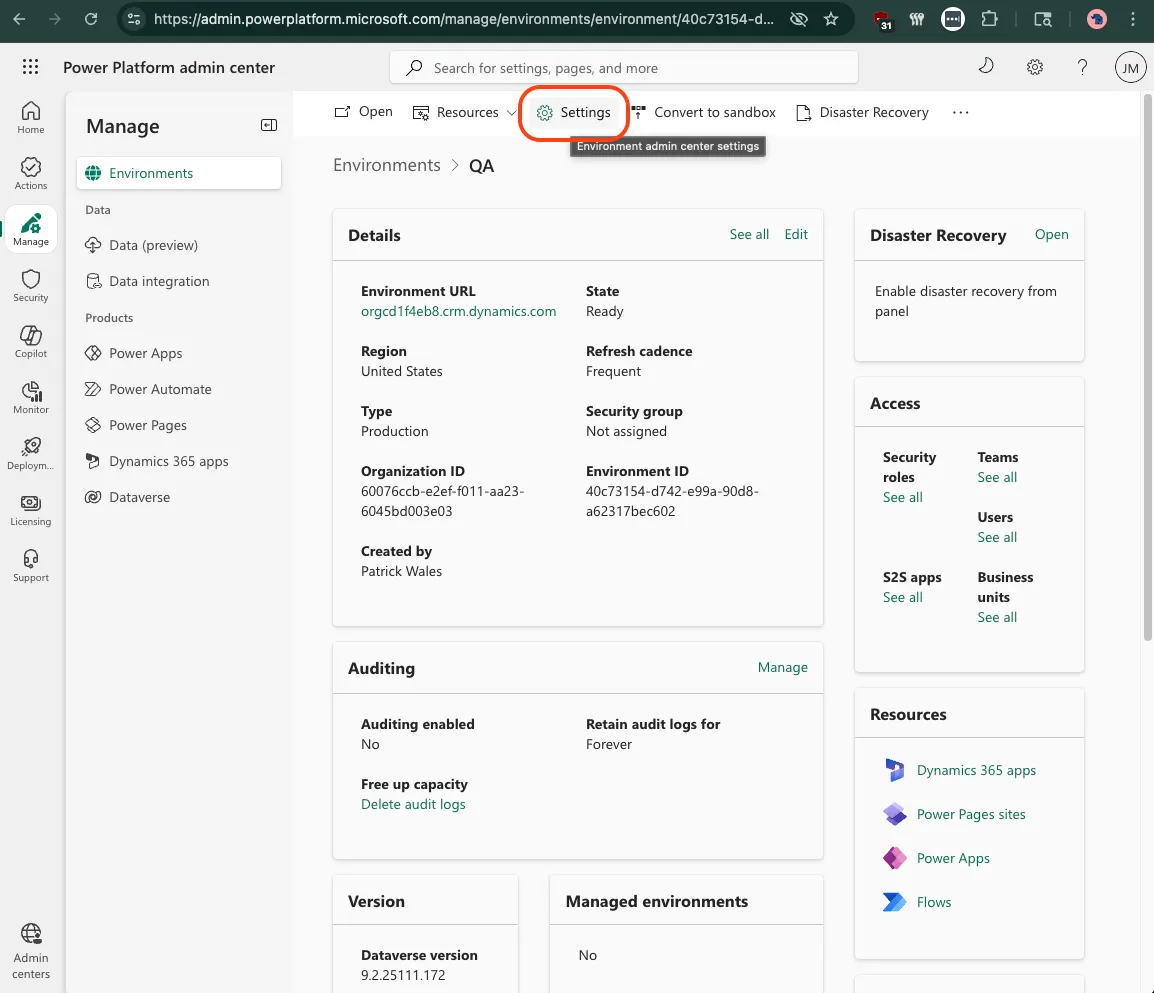1154x993 pixels.
Task: Open the Security section from the sidebar
Action: (30, 285)
